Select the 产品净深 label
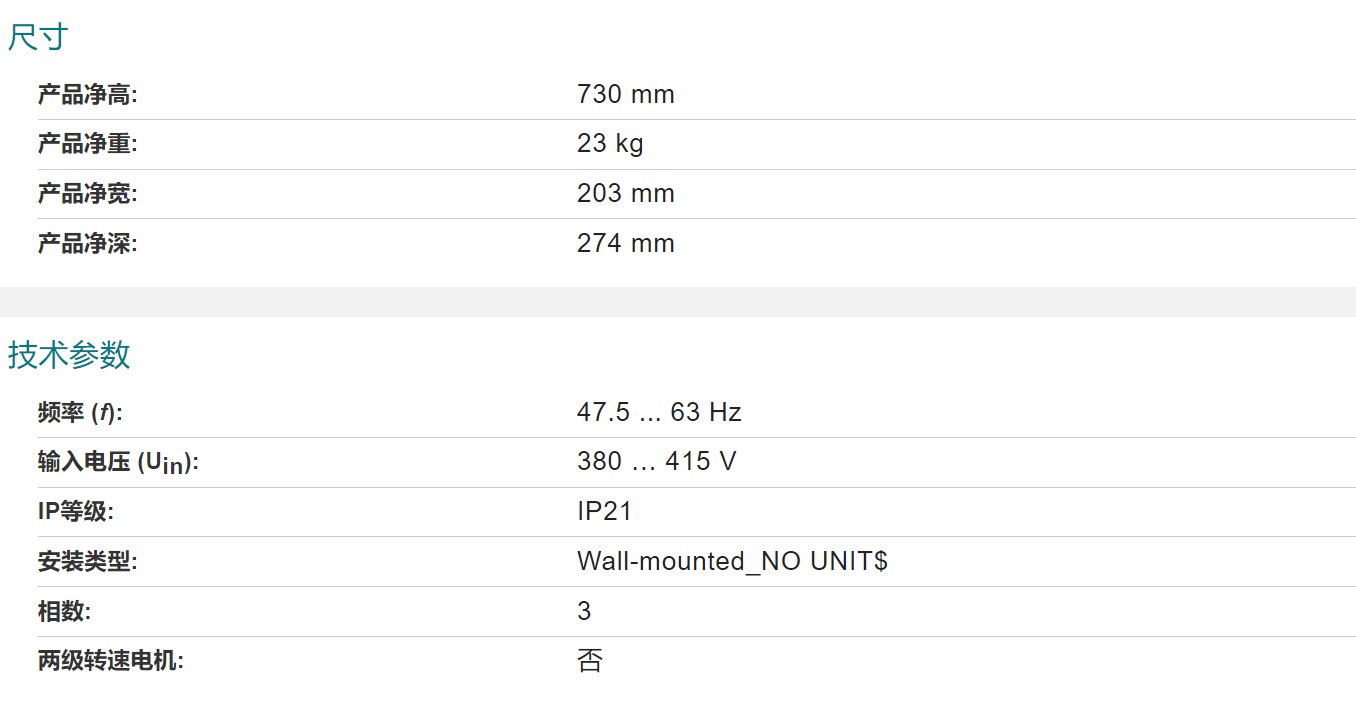Screen dimensions: 1356x702 (x=87, y=243)
